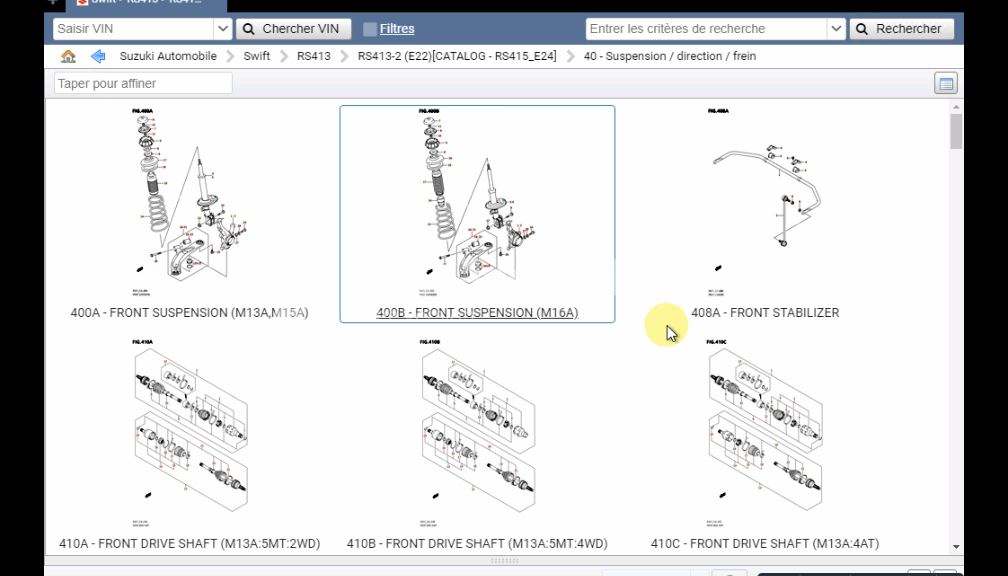
Task: Open 400A front suspension diagram thumbnail
Action: tap(190, 202)
